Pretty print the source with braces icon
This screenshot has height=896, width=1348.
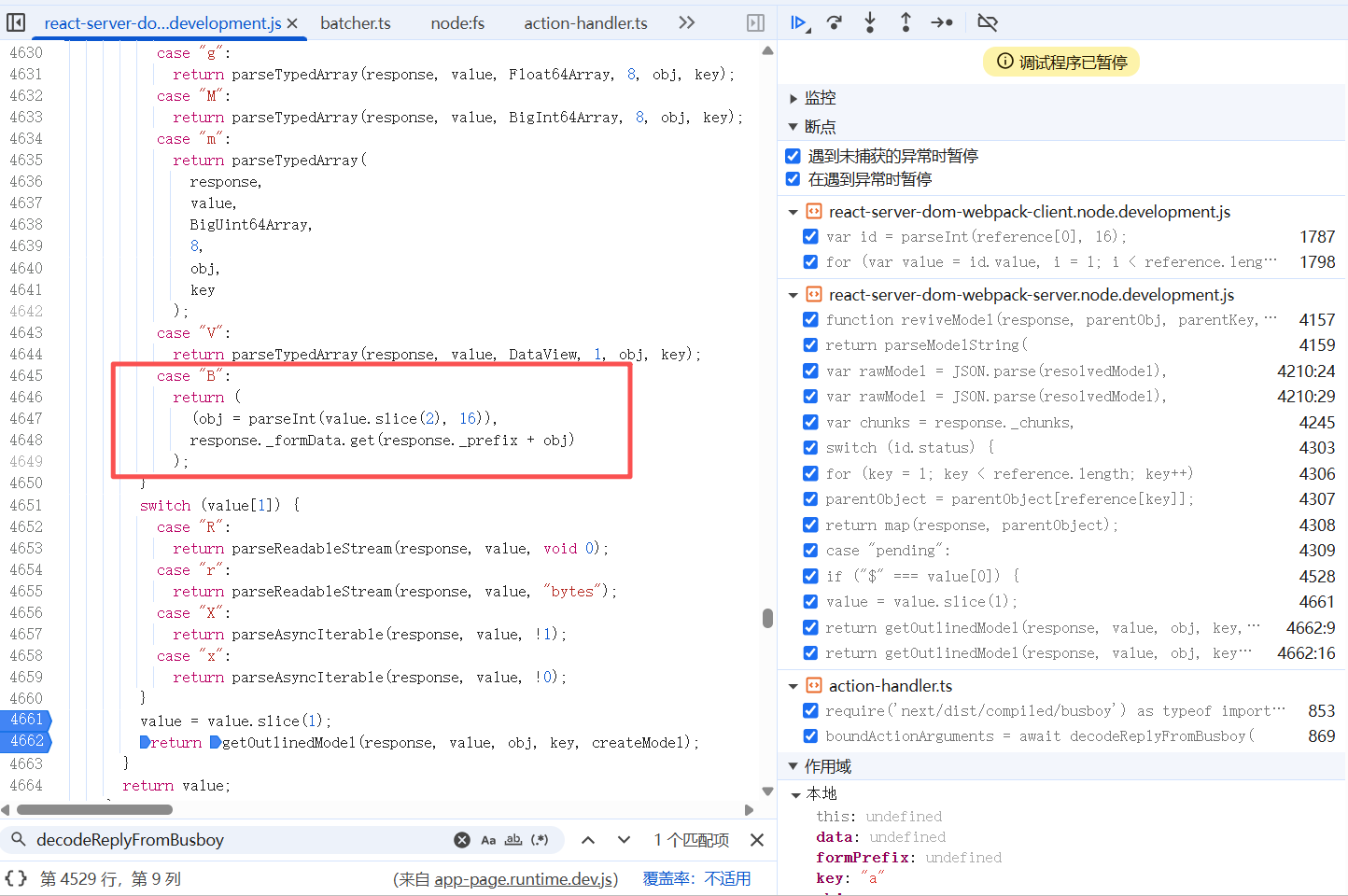tap(16, 878)
